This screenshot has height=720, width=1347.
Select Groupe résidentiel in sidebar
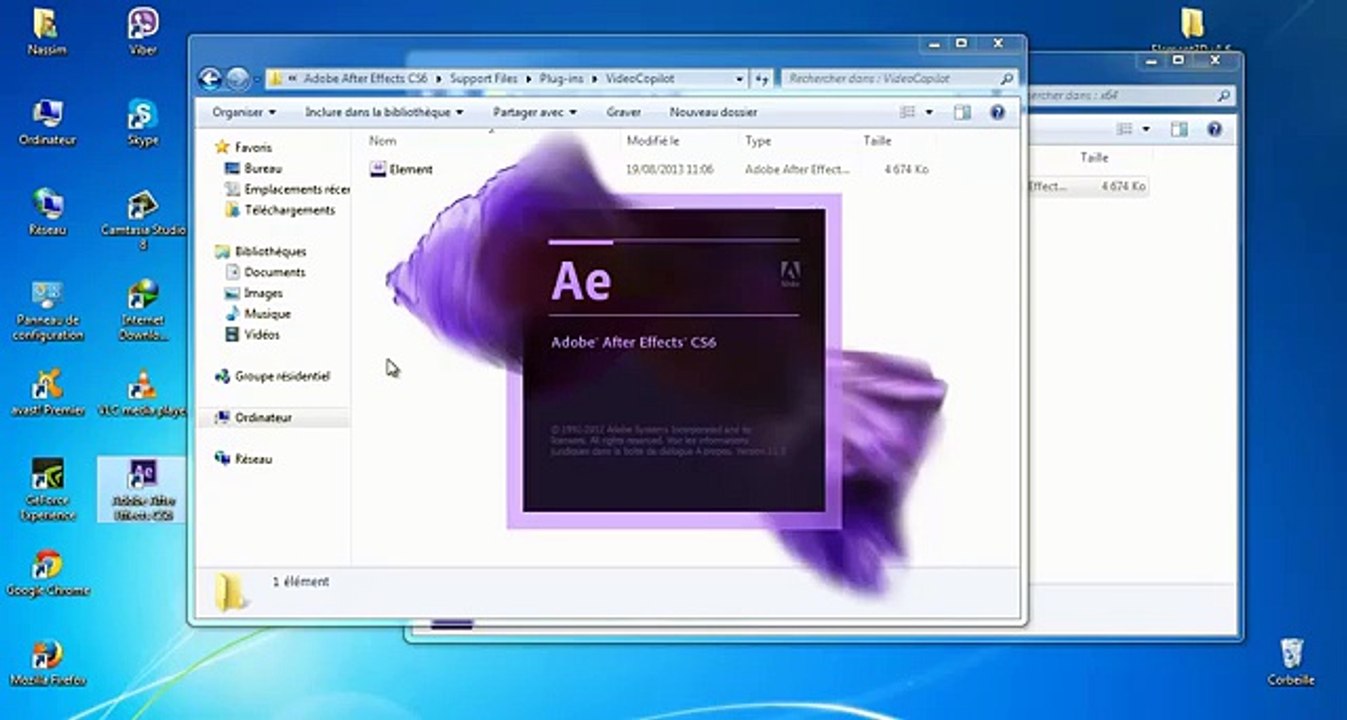point(272,376)
